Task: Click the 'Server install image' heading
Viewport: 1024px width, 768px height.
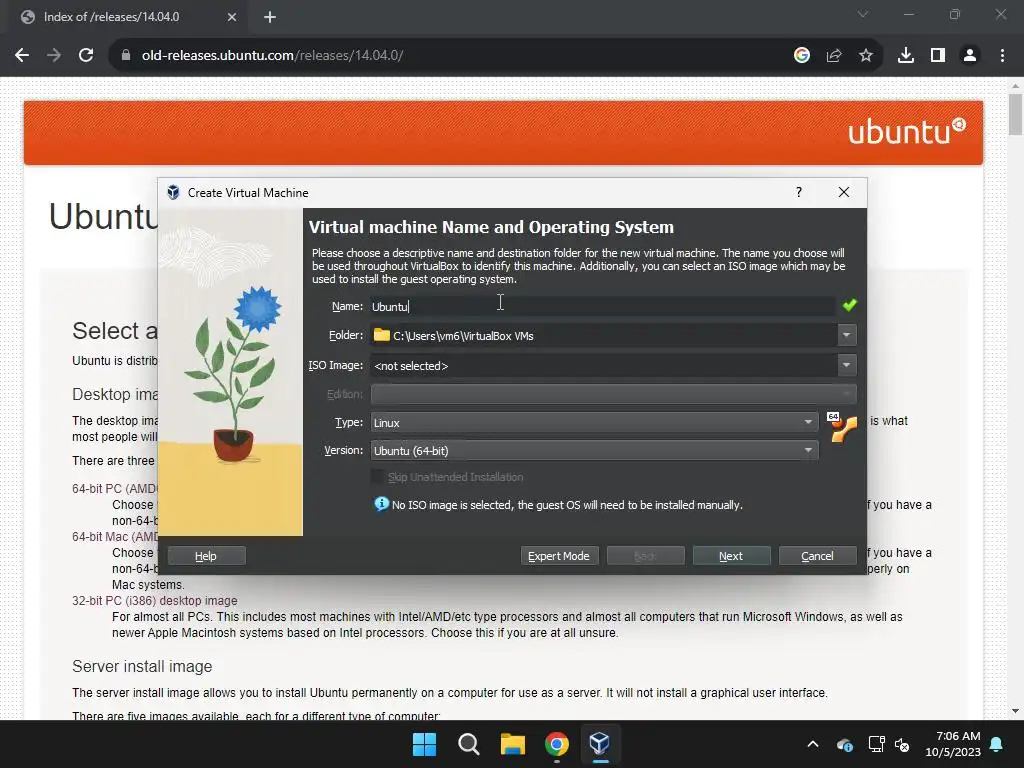Action: click(142, 666)
